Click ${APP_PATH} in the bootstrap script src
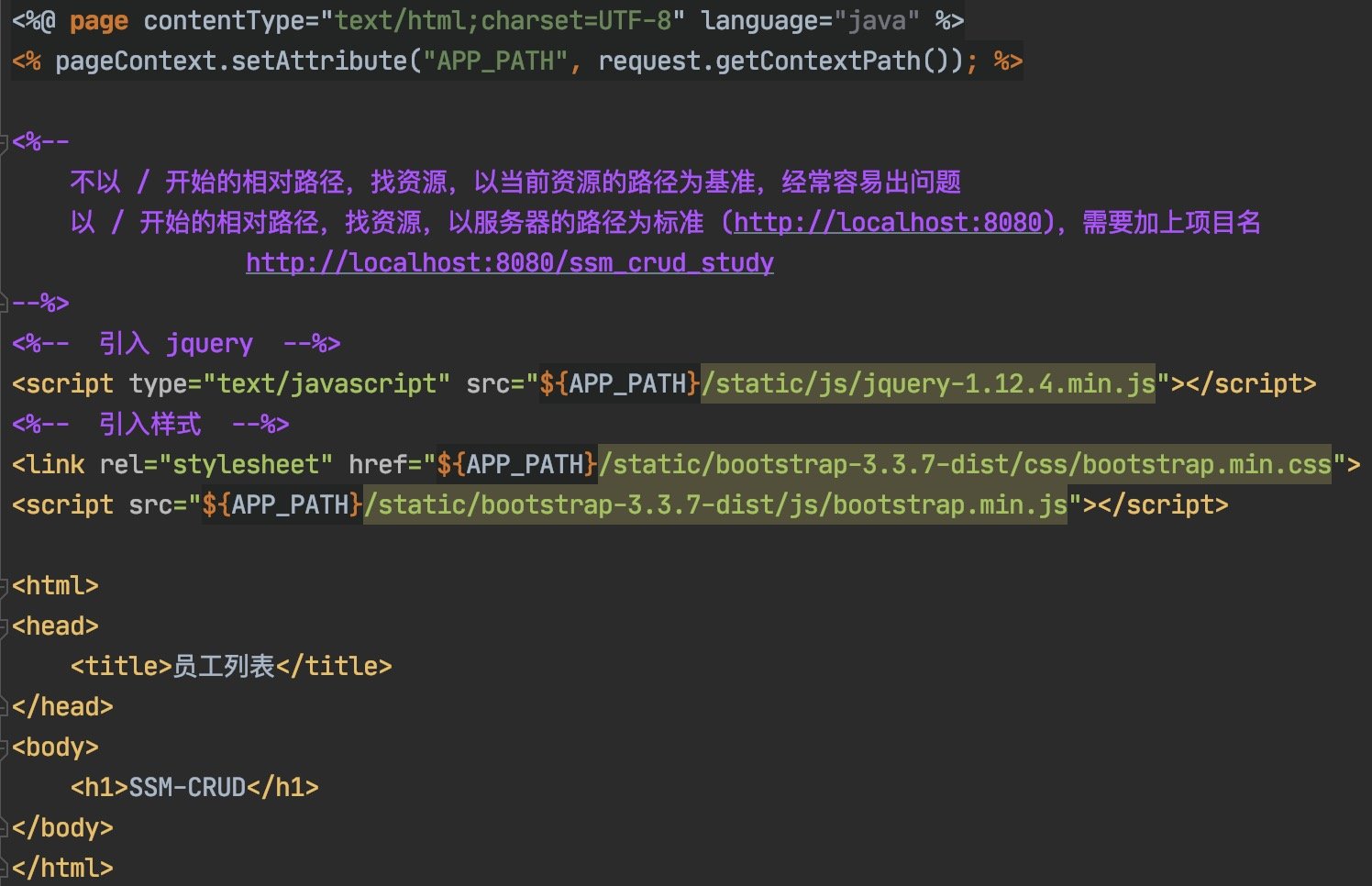 pyautogui.click(x=282, y=505)
